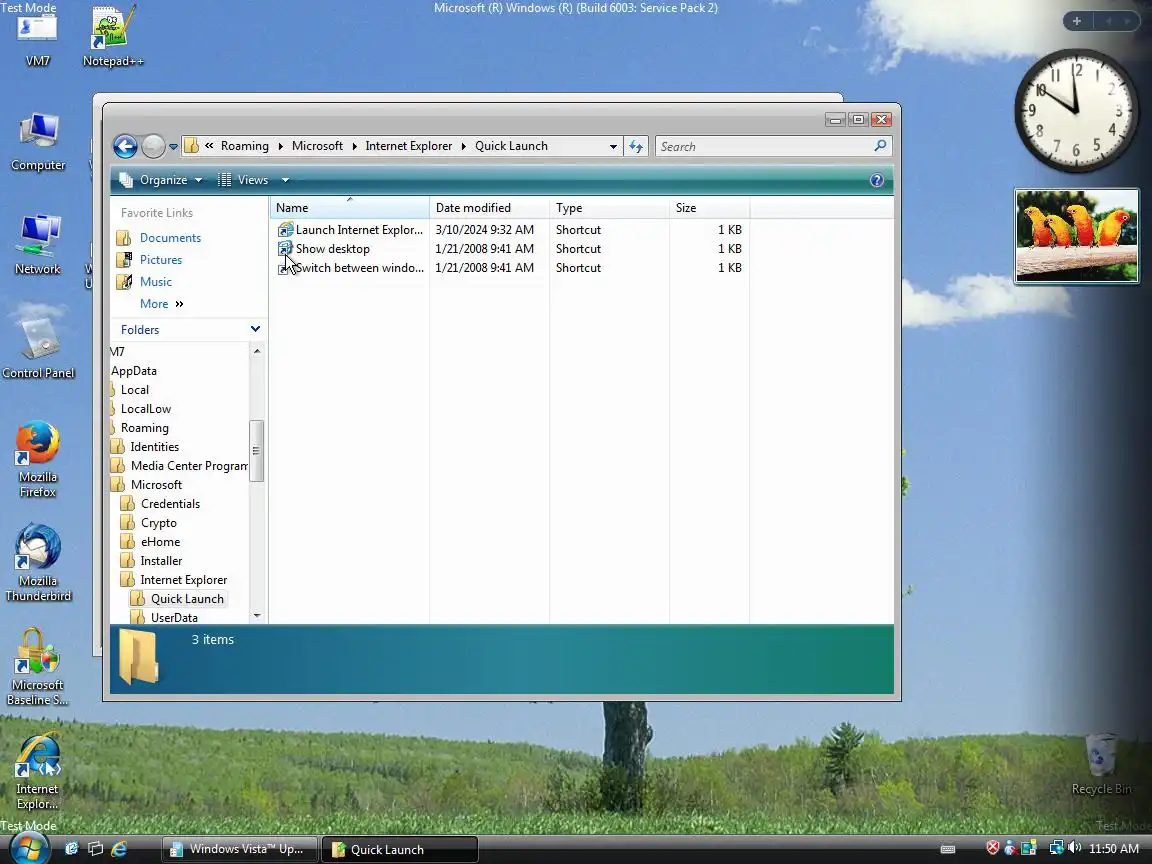The height and width of the screenshot is (864, 1152).
Task: Add gadgets with sidebar plus button
Action: pyautogui.click(x=1076, y=21)
